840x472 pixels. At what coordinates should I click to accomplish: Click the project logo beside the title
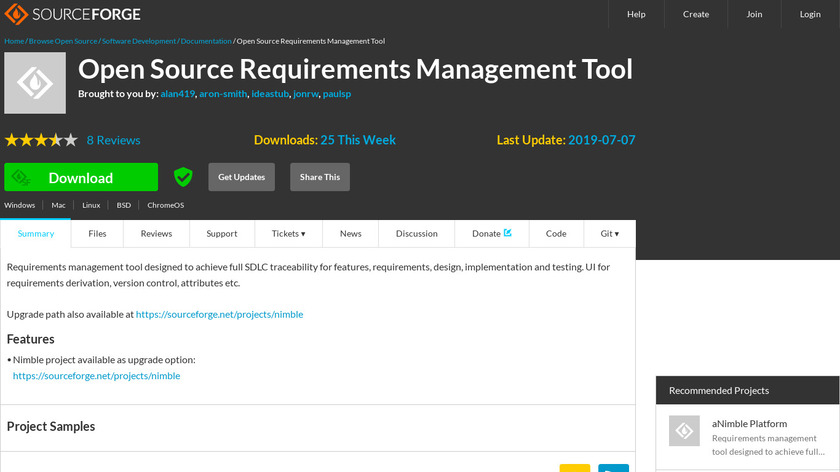click(x=35, y=83)
